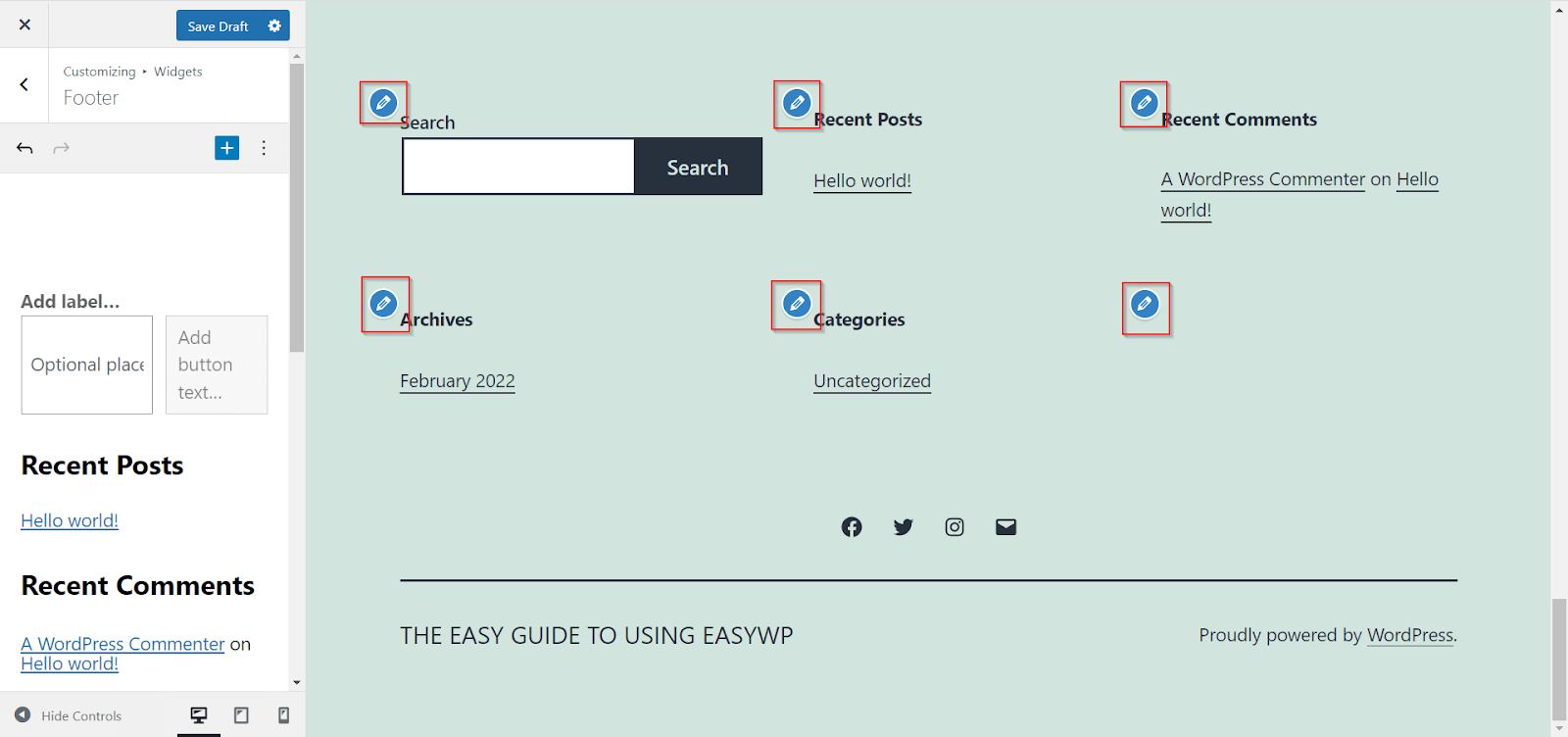
Task: Click the pencil icon of the empty widget
Action: point(1144,303)
